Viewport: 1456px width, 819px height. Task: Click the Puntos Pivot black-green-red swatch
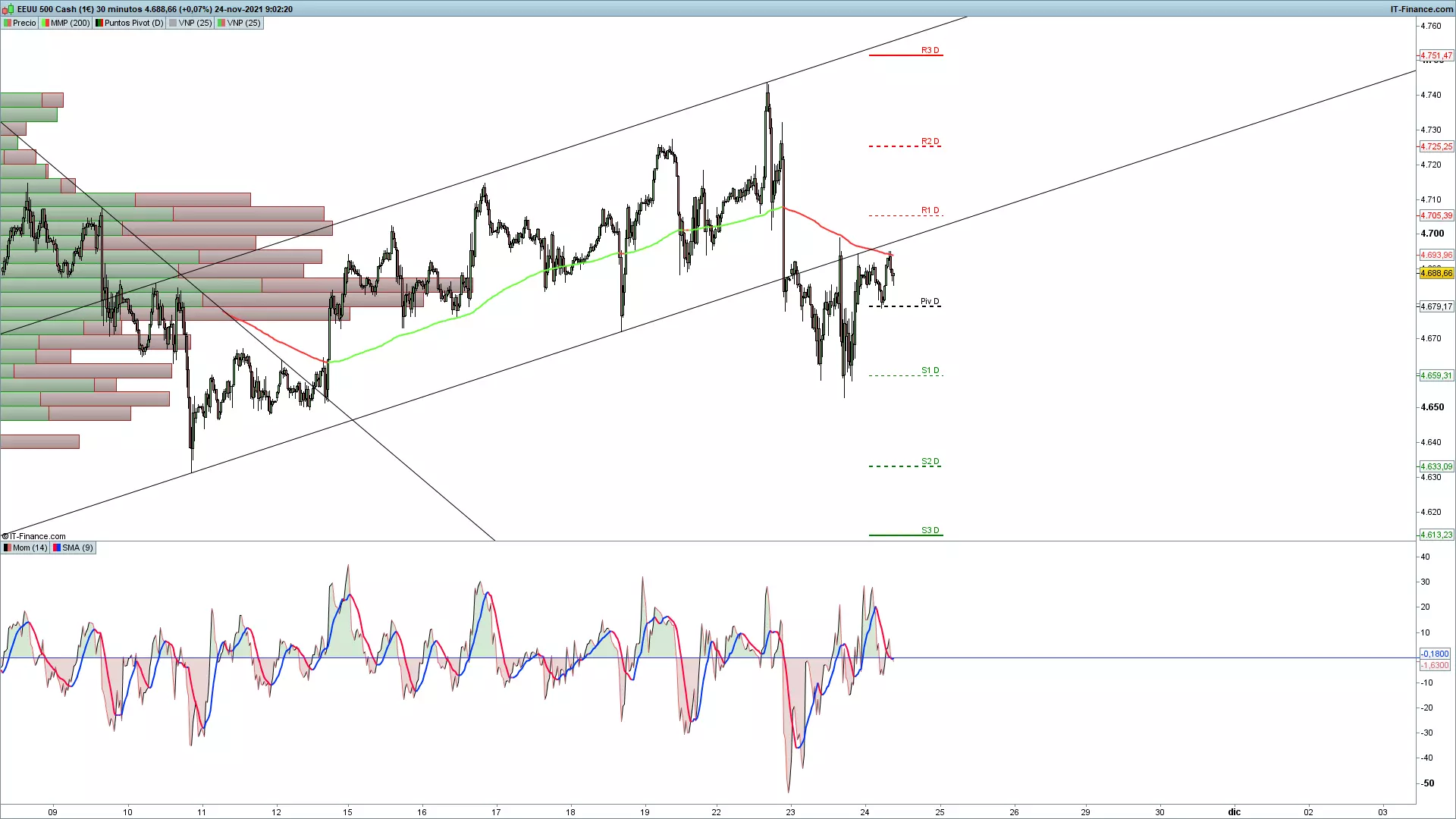(x=99, y=23)
